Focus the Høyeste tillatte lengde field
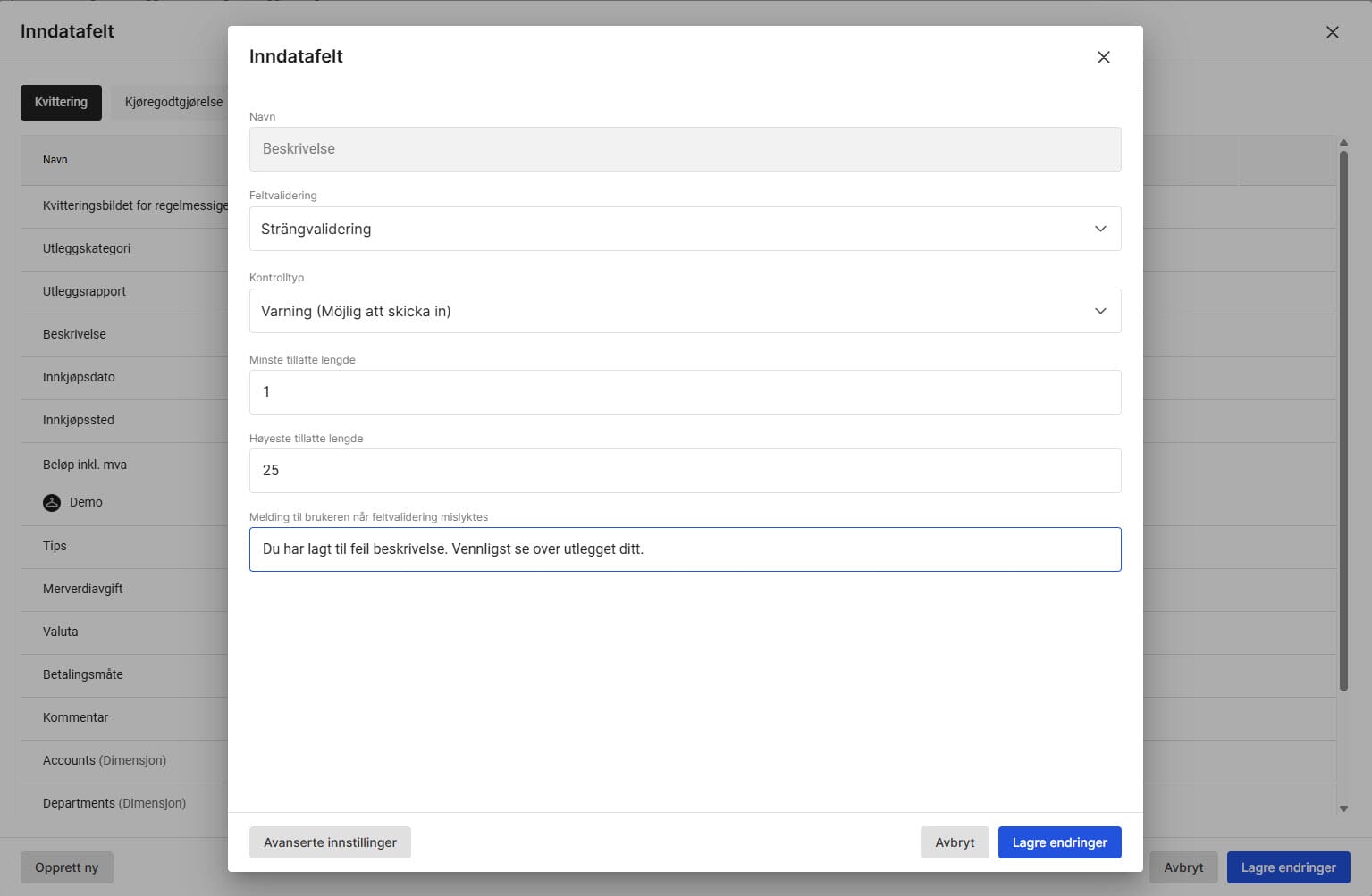Screen dimensions: 1372x896 [684, 471]
